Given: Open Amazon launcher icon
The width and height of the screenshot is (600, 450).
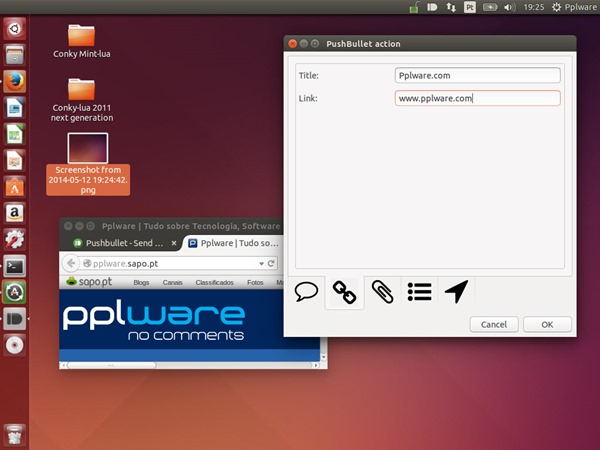Looking at the screenshot, I should pos(15,213).
